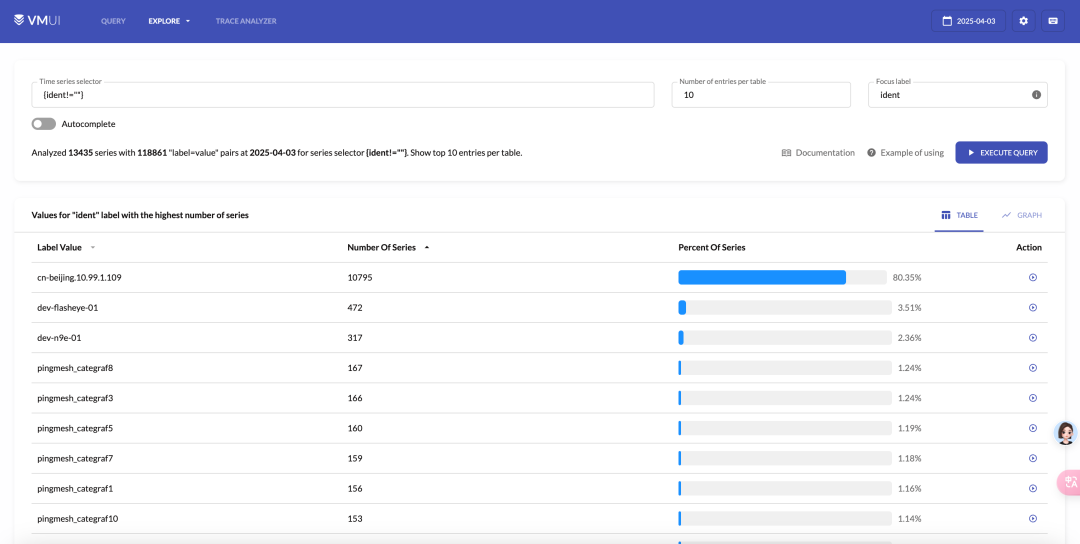
Task: Switch to the Graph tab
Action: click(x=1022, y=215)
